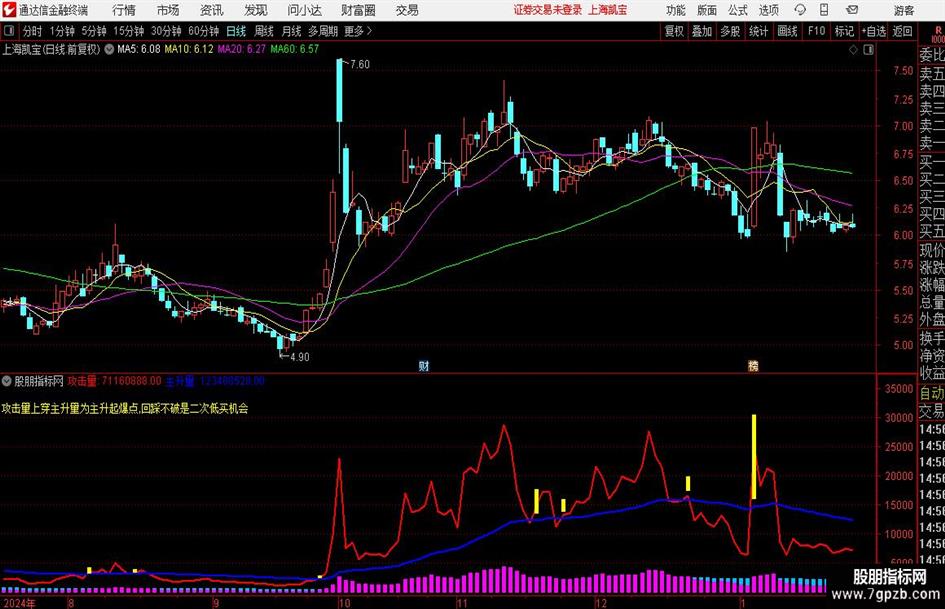Click the 2024年 date axis label
945x609 pixels.
tap(19, 603)
